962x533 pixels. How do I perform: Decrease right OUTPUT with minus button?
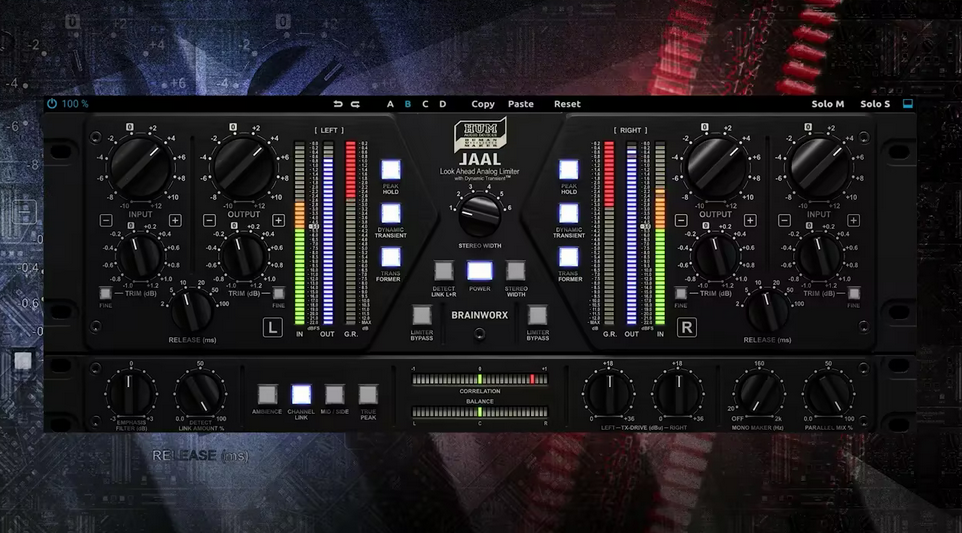pos(681,220)
